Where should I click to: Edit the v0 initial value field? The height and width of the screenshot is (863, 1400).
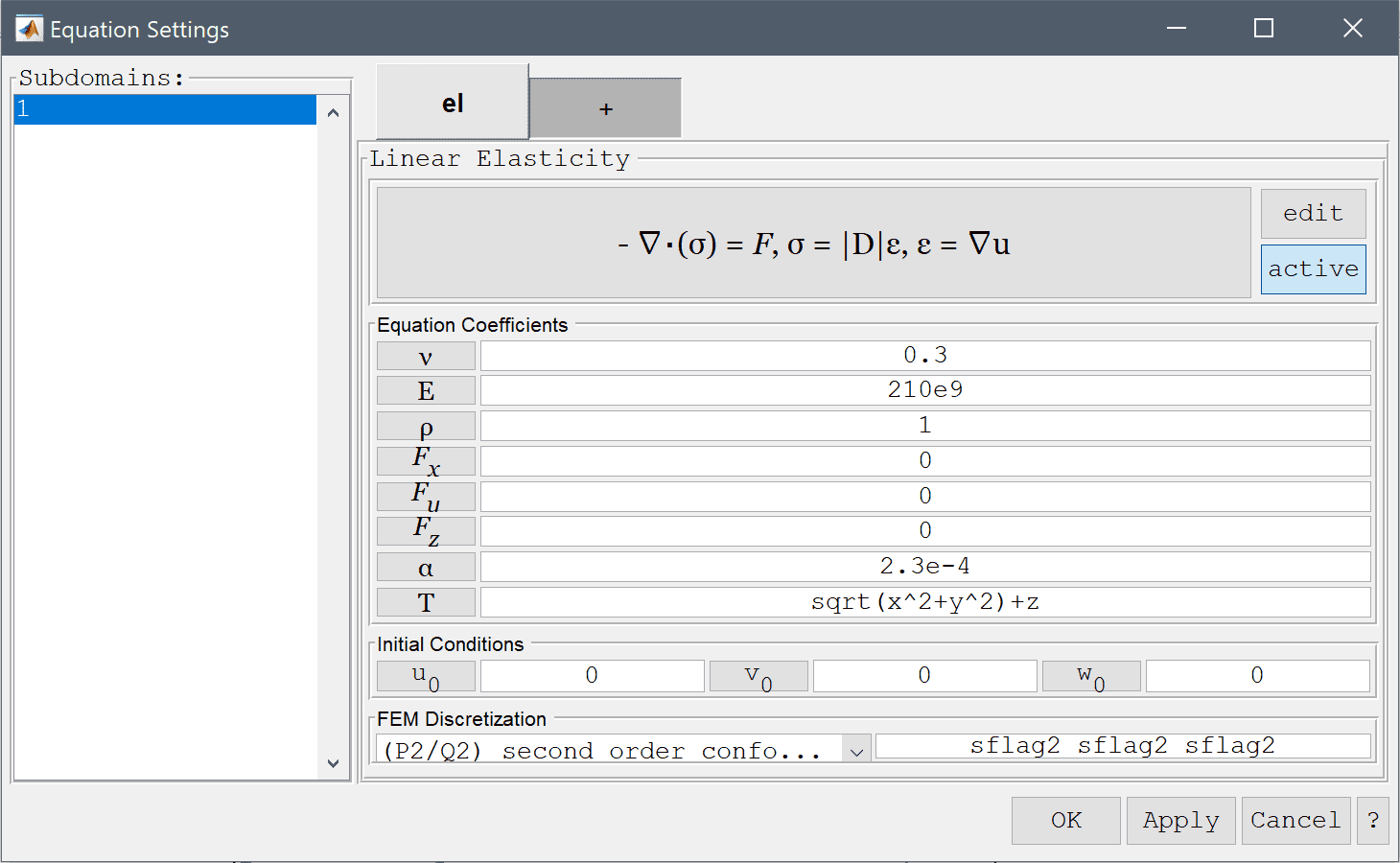point(924,676)
